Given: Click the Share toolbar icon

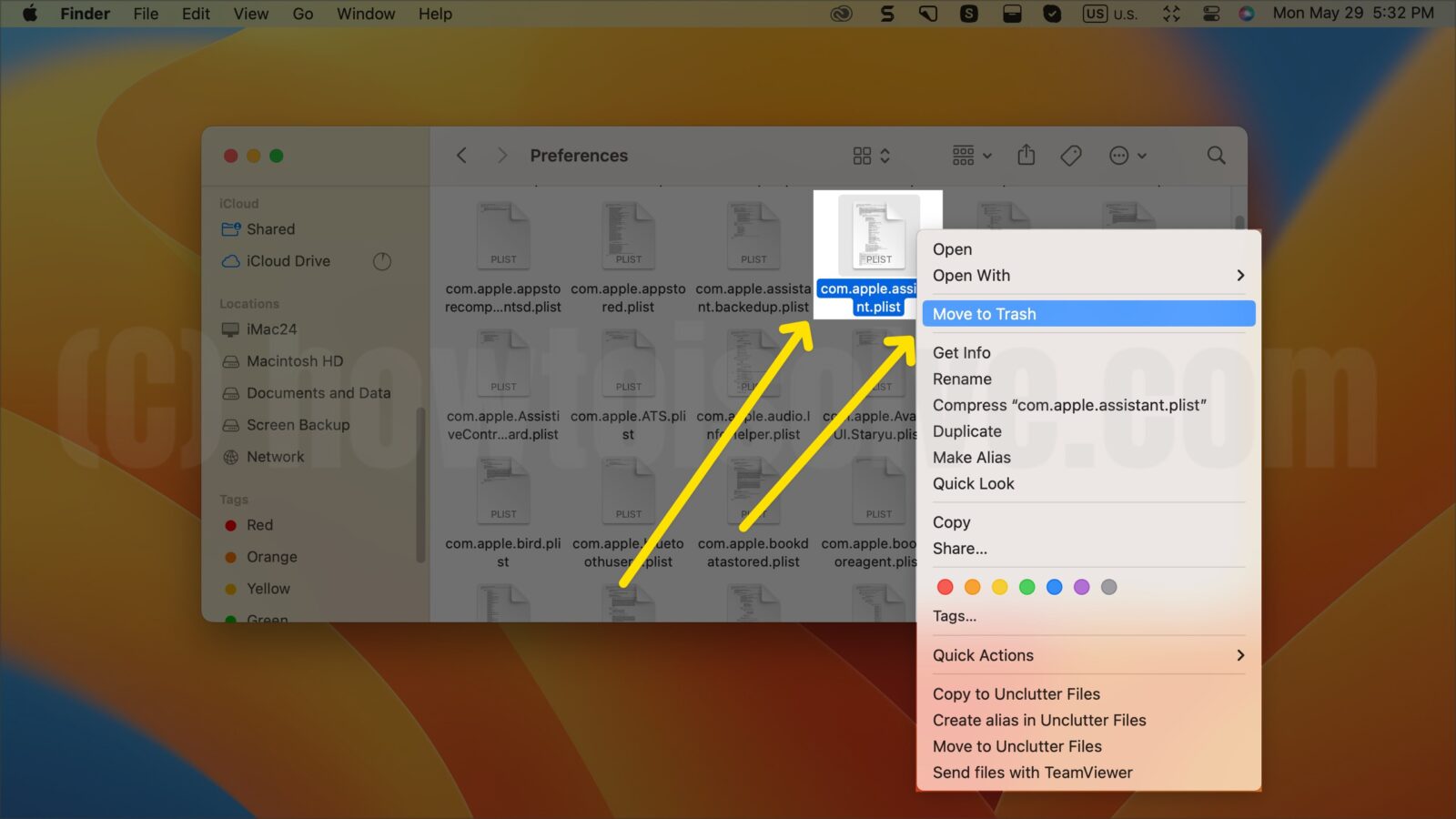Looking at the screenshot, I should click(1026, 155).
